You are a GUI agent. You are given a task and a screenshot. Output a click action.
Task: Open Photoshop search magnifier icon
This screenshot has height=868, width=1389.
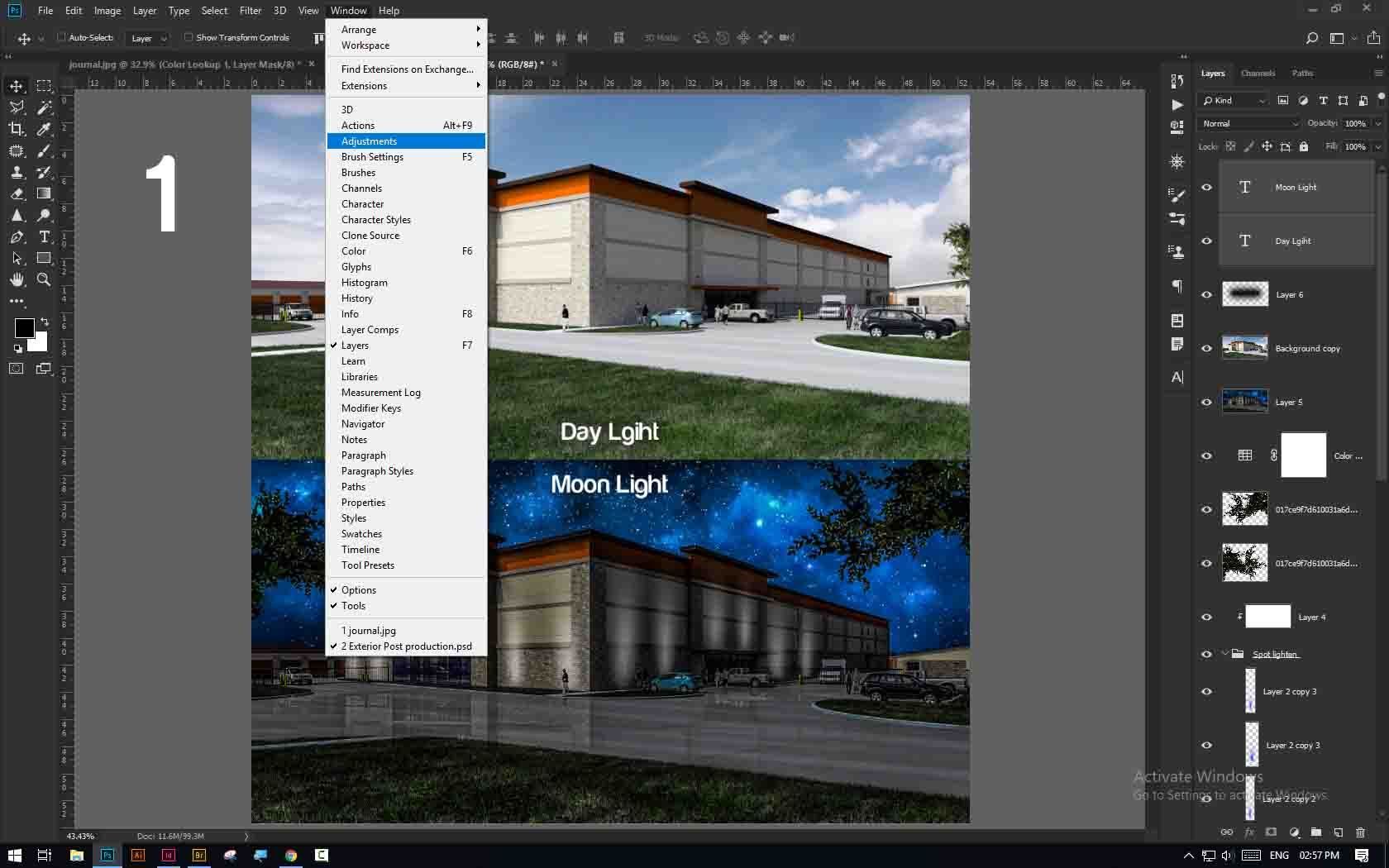1311,38
